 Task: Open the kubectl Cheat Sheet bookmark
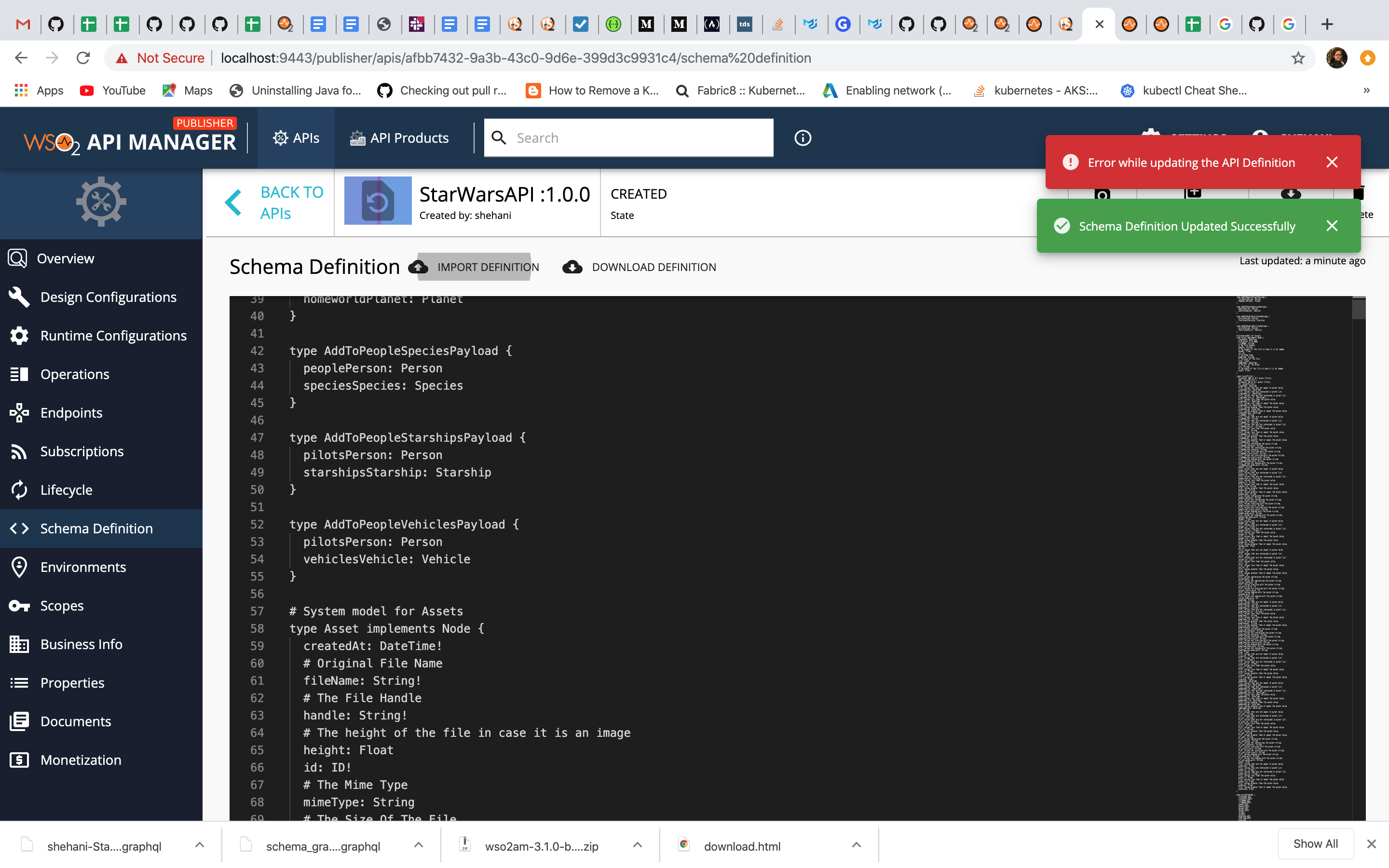(x=1185, y=90)
